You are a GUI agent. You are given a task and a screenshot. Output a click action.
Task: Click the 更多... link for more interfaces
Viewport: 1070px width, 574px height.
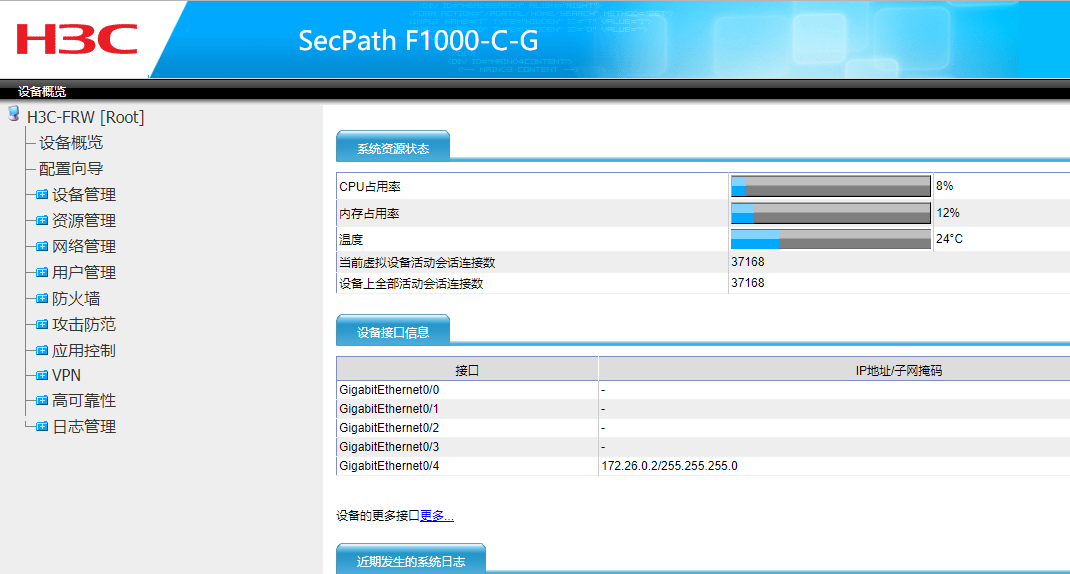pyautogui.click(x=437, y=516)
